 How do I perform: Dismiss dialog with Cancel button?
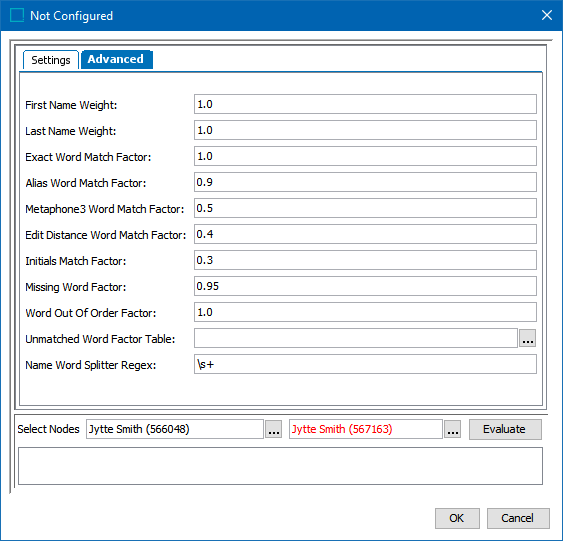(x=518, y=518)
